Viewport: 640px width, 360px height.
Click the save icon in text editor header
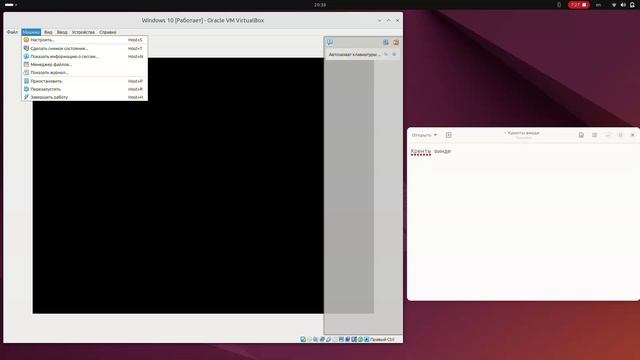tap(581, 135)
